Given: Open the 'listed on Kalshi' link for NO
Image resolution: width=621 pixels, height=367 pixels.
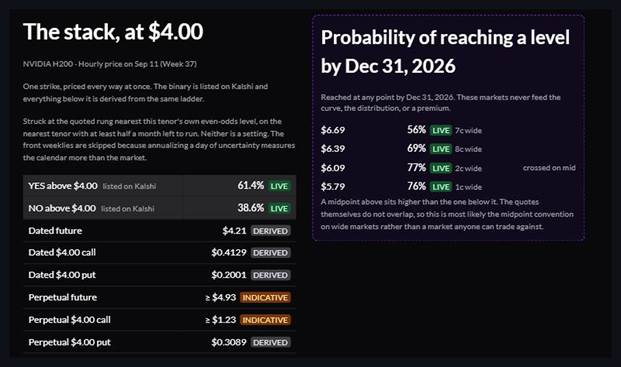Looking at the screenshot, I should click(x=128, y=209).
